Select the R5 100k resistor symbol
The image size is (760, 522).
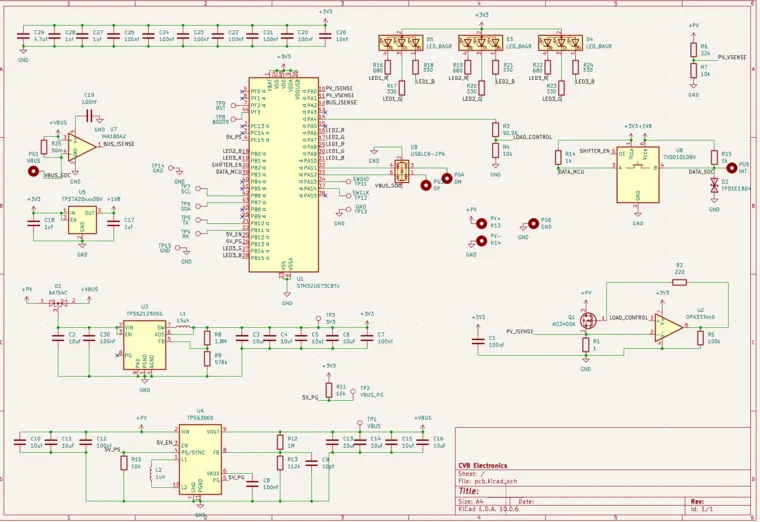(x=700, y=338)
